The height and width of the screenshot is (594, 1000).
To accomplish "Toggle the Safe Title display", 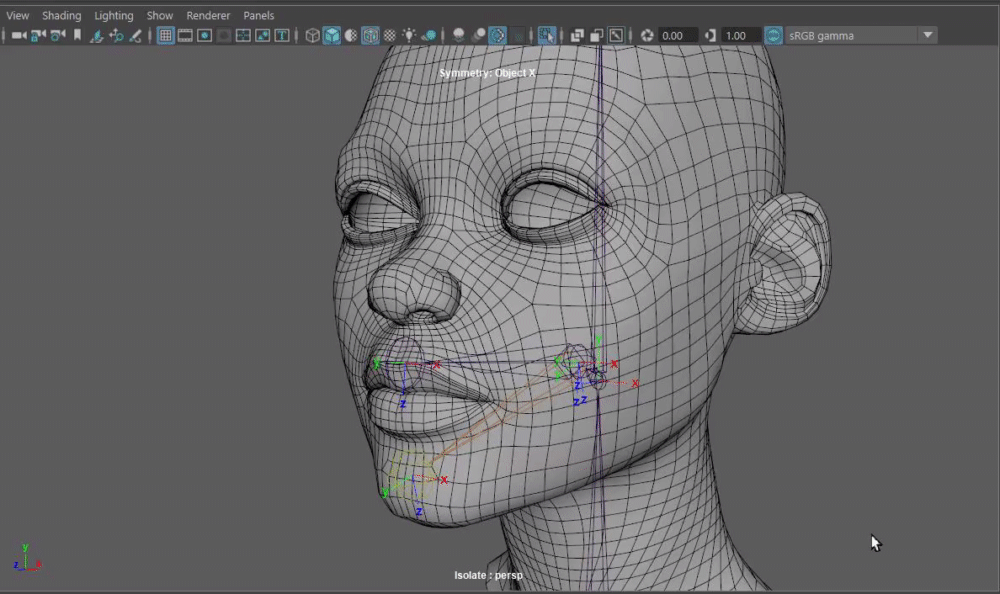I will 282,36.
